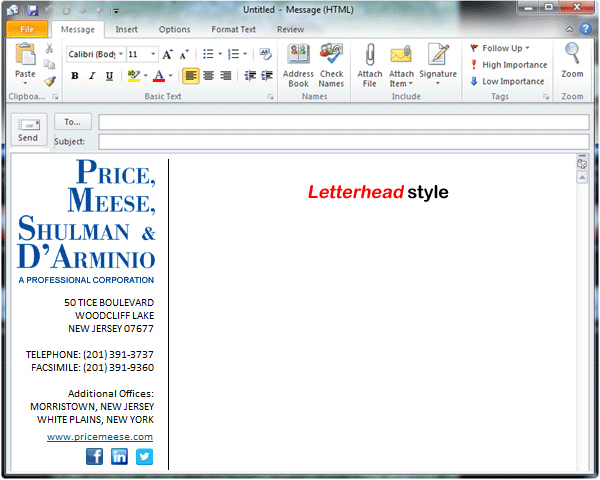Screen dimensions: 600x480
Task: Toggle Italic formatting
Action: click(x=91, y=76)
